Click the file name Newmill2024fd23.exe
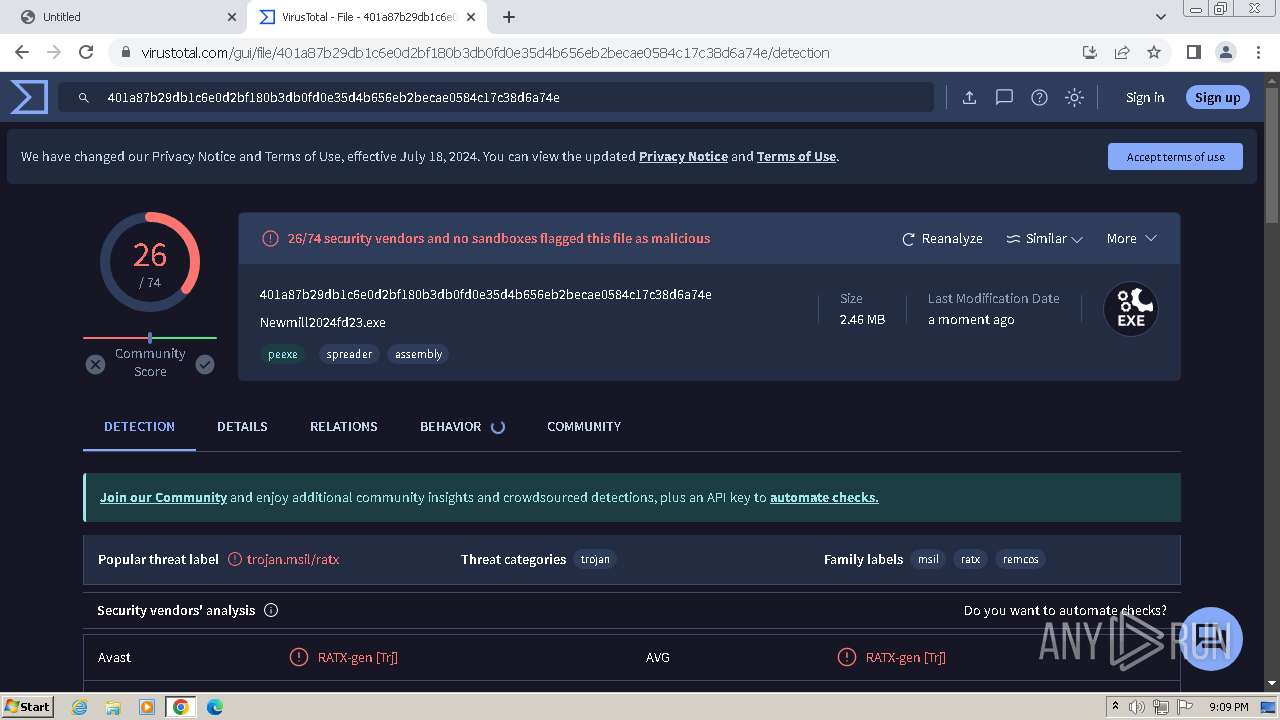The height and width of the screenshot is (720, 1280). coord(322,322)
